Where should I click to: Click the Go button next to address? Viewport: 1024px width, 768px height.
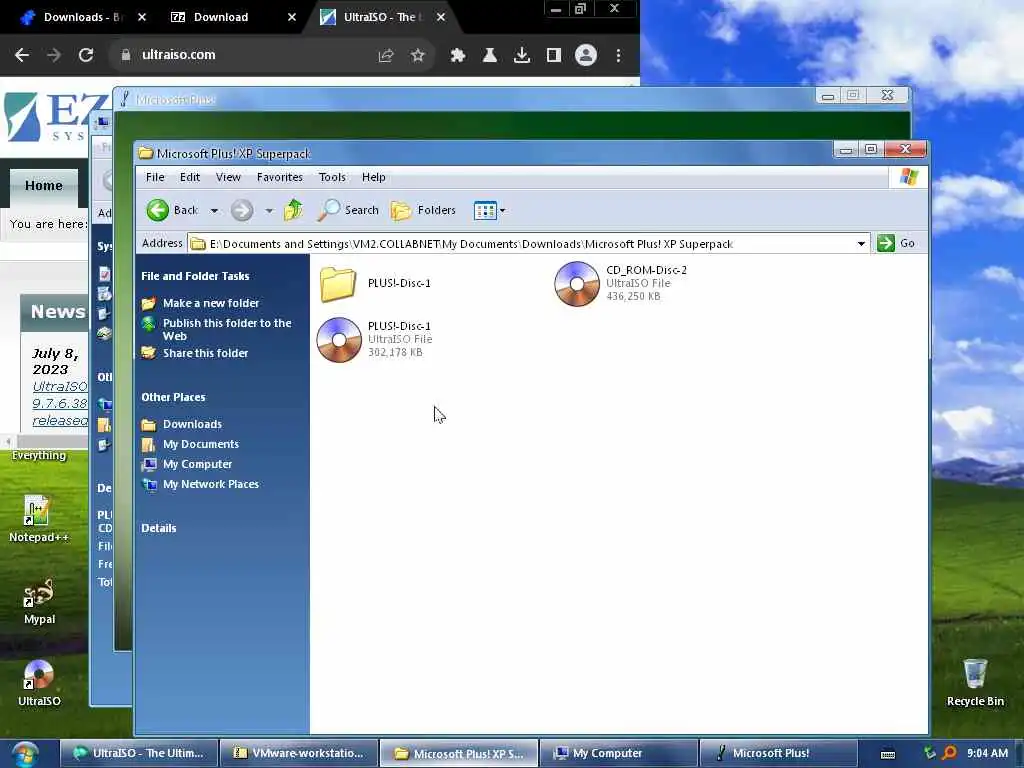point(896,243)
